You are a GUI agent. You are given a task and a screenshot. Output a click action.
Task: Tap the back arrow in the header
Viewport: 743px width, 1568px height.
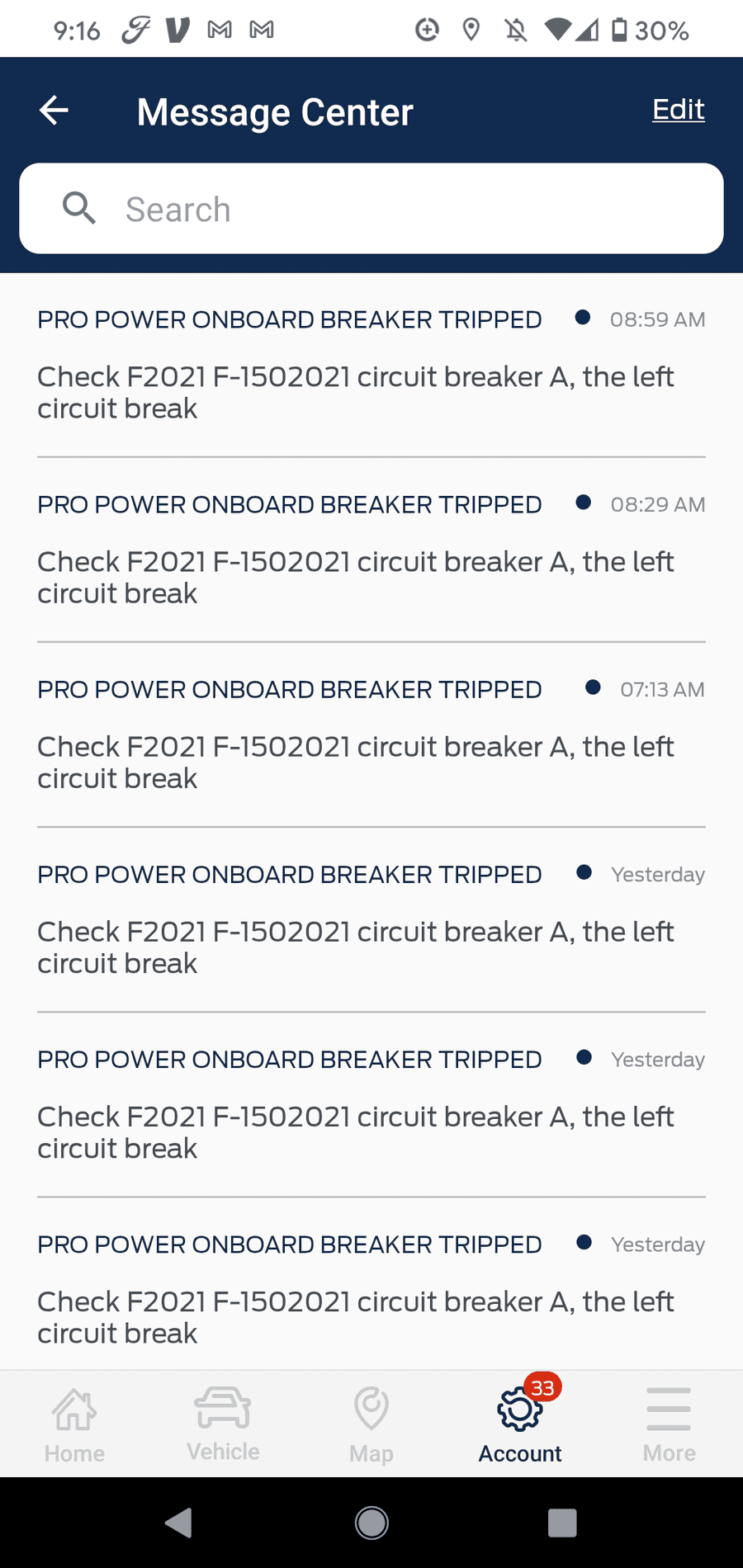(54, 110)
